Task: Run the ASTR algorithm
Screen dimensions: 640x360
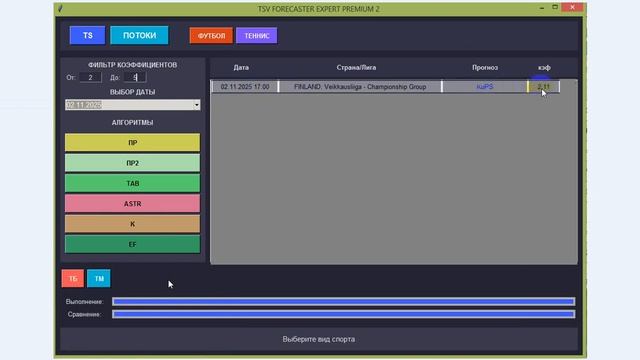Action: click(133, 204)
